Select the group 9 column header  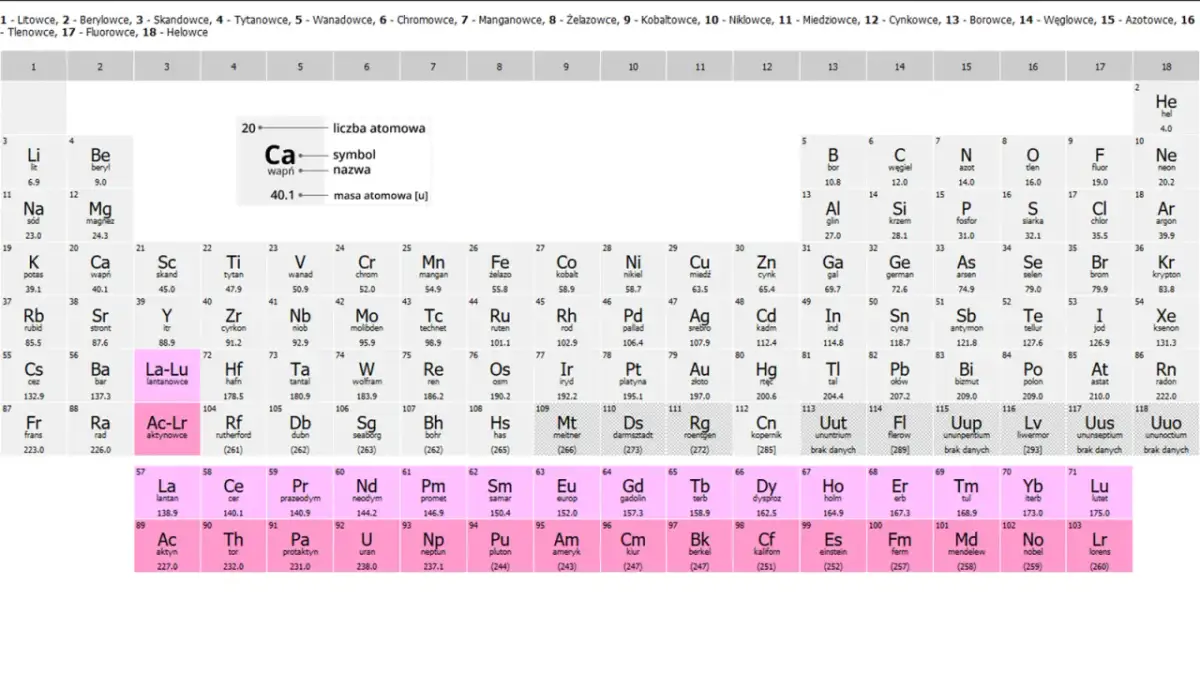coord(566,66)
